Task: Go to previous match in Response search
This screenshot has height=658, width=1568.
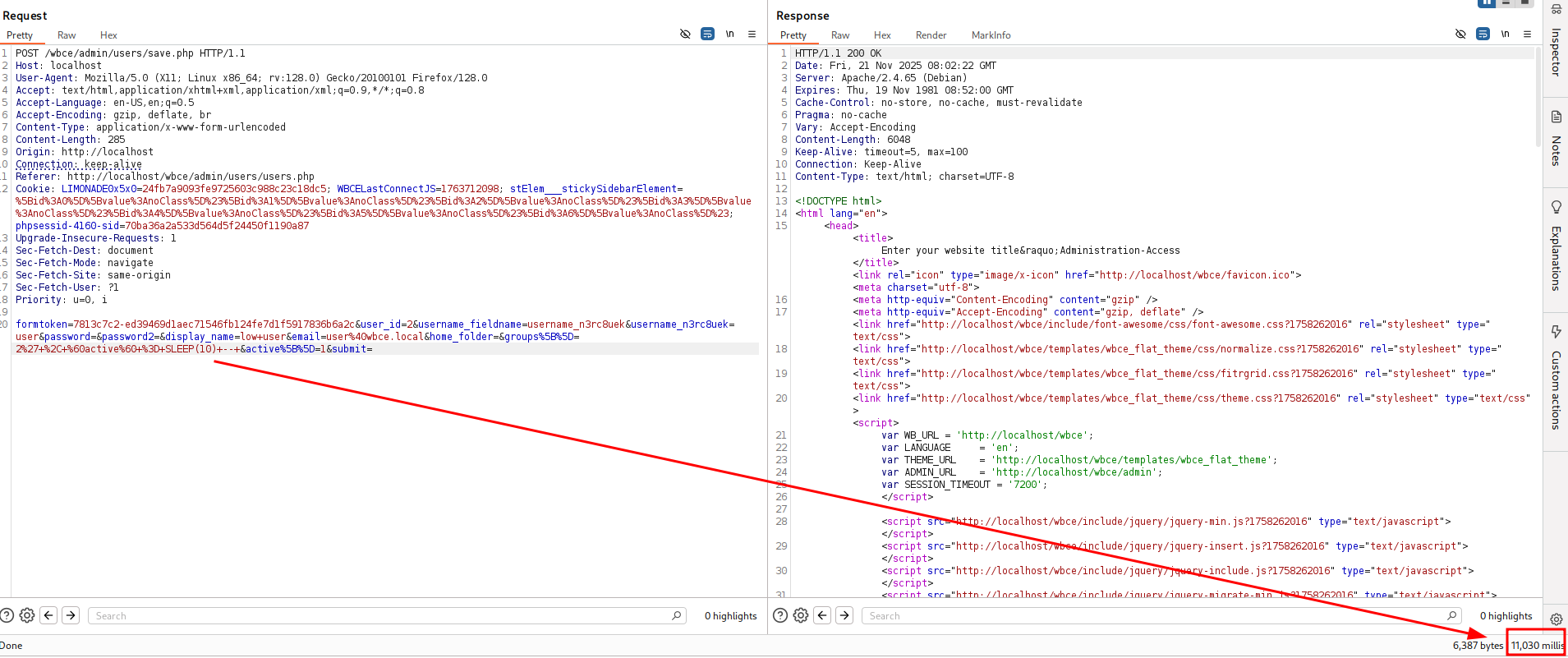Action: click(x=822, y=615)
